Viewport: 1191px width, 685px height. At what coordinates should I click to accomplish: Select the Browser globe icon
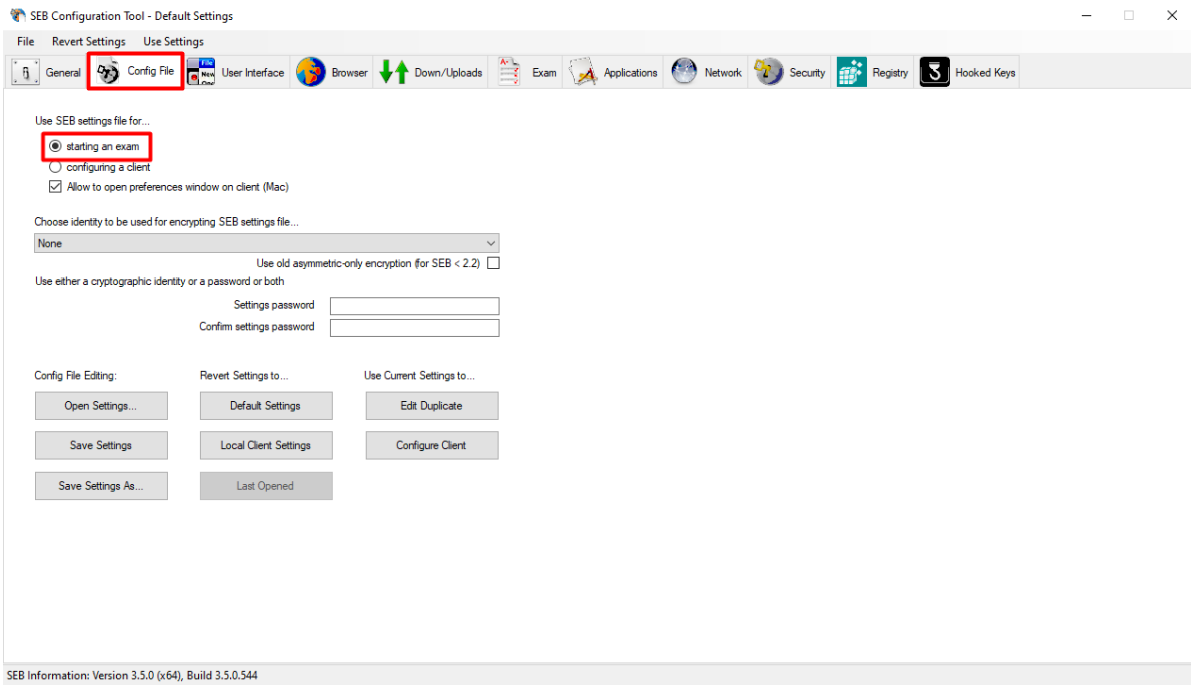point(311,73)
